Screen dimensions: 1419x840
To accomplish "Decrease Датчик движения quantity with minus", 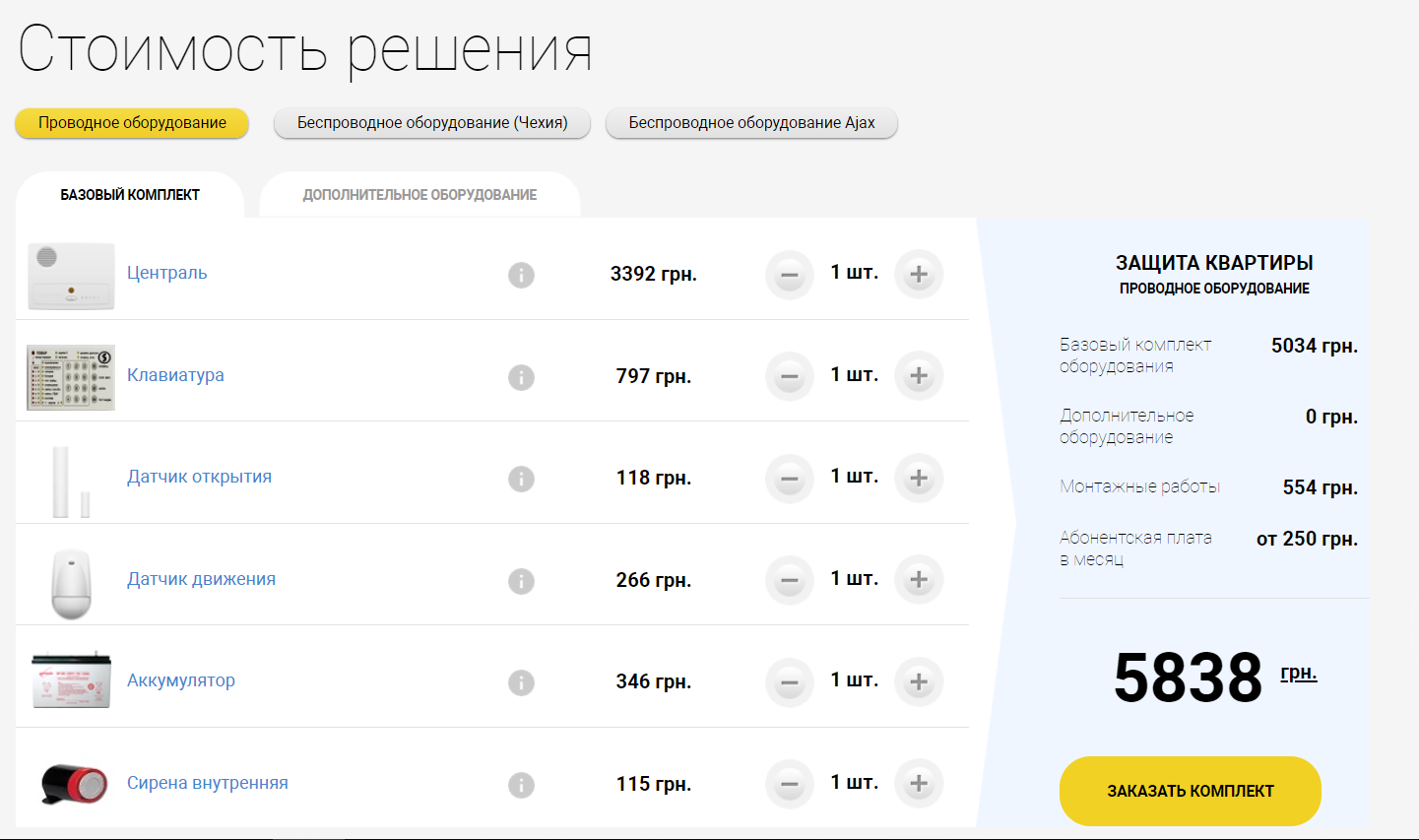I will [790, 580].
